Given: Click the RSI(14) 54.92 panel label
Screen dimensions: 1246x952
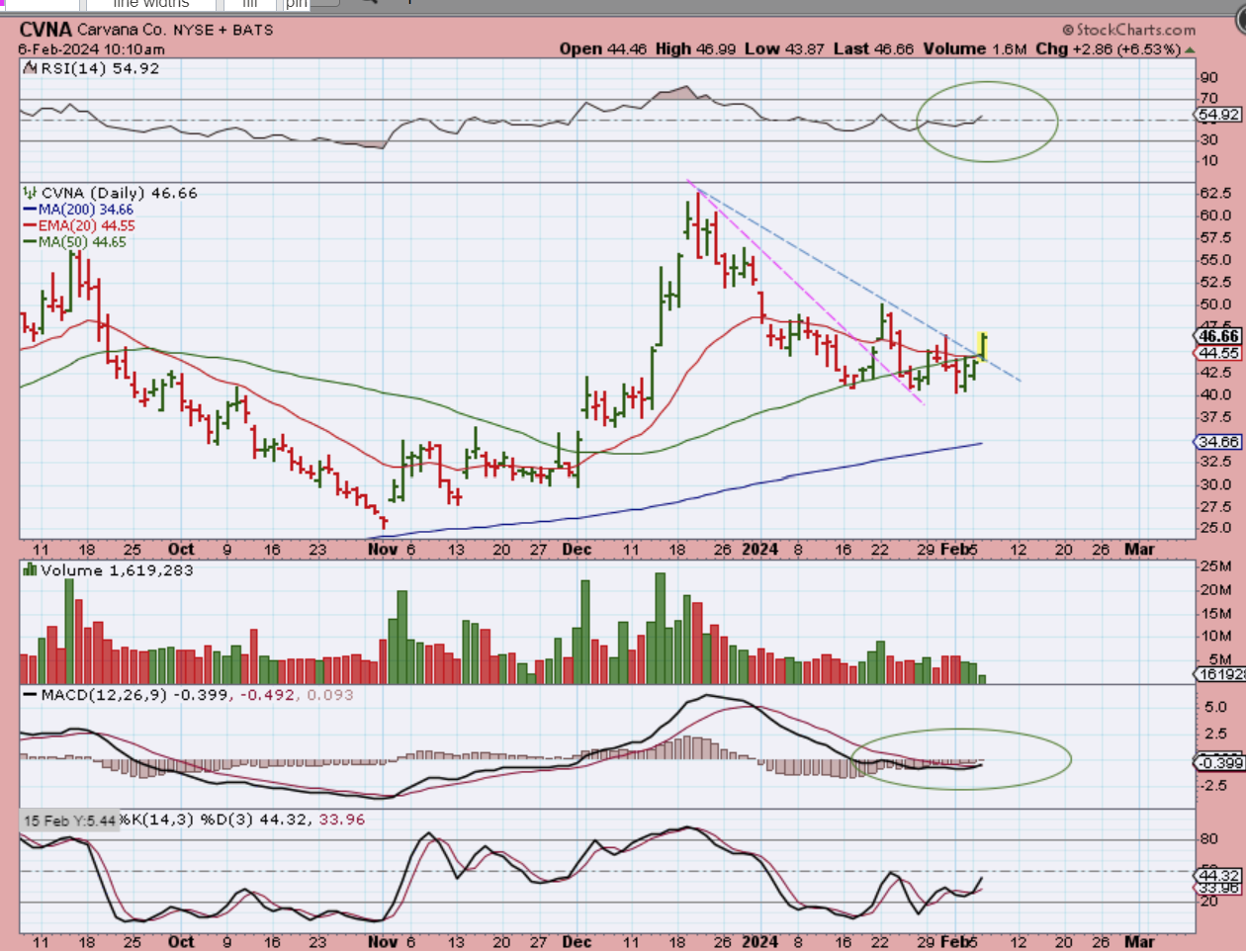Looking at the screenshot, I should coord(99,68).
